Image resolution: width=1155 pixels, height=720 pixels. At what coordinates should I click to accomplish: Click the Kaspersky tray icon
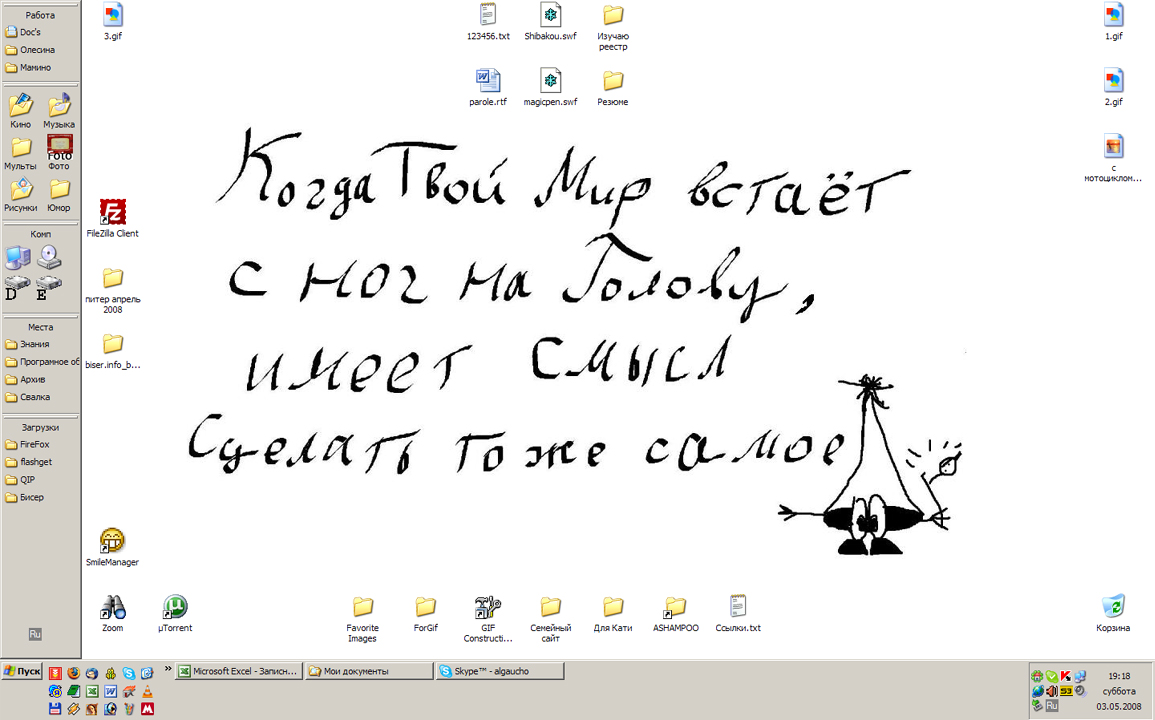1066,677
